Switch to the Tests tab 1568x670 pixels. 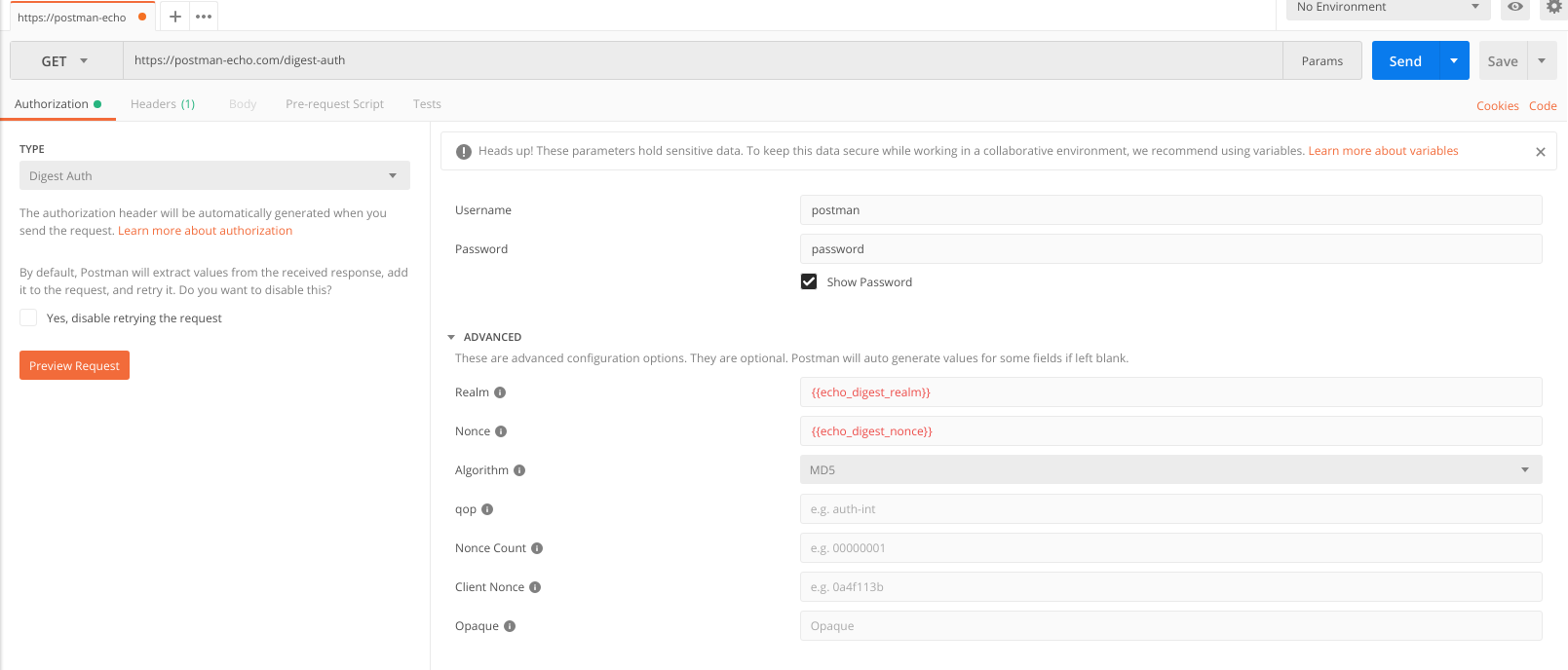click(427, 104)
